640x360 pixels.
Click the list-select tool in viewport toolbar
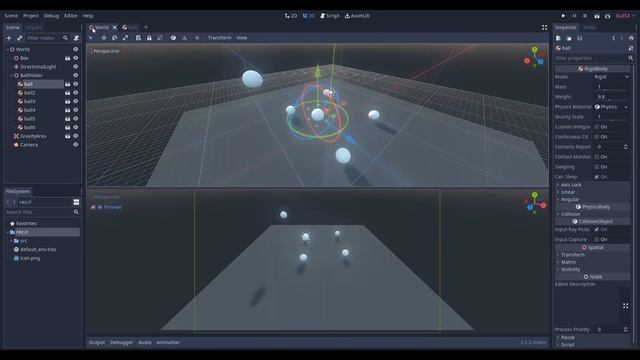[138, 38]
